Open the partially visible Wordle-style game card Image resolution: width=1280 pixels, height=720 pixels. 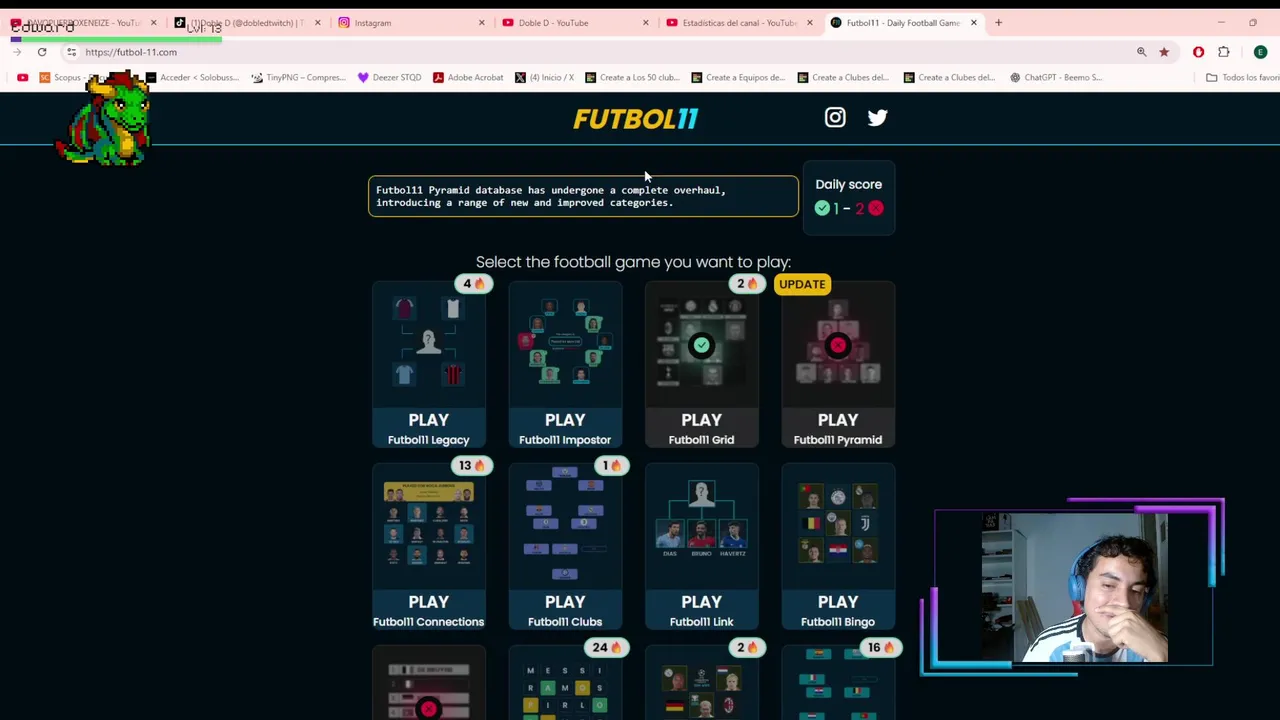(565, 683)
